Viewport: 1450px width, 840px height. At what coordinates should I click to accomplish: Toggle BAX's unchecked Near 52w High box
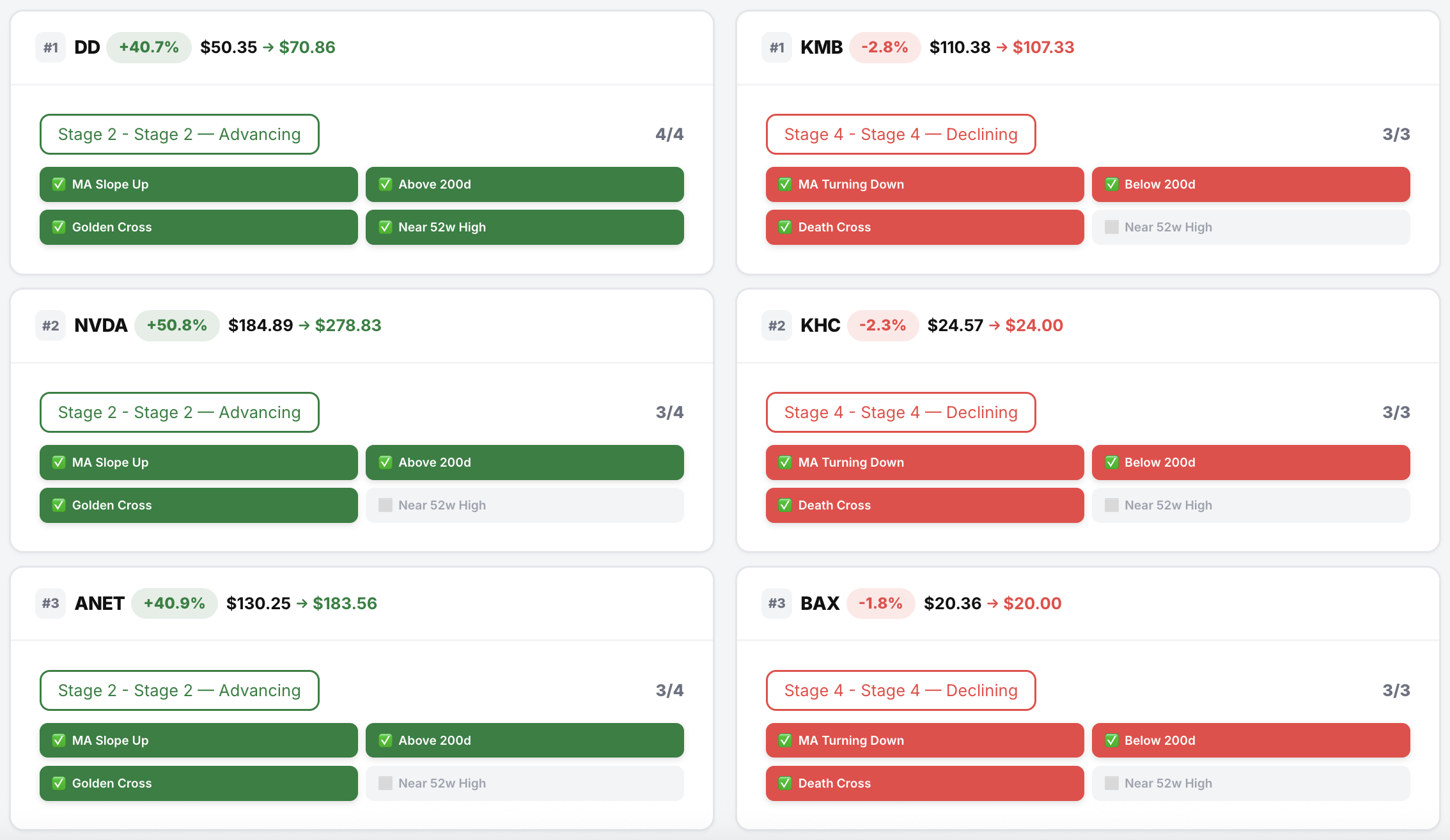click(x=1112, y=784)
